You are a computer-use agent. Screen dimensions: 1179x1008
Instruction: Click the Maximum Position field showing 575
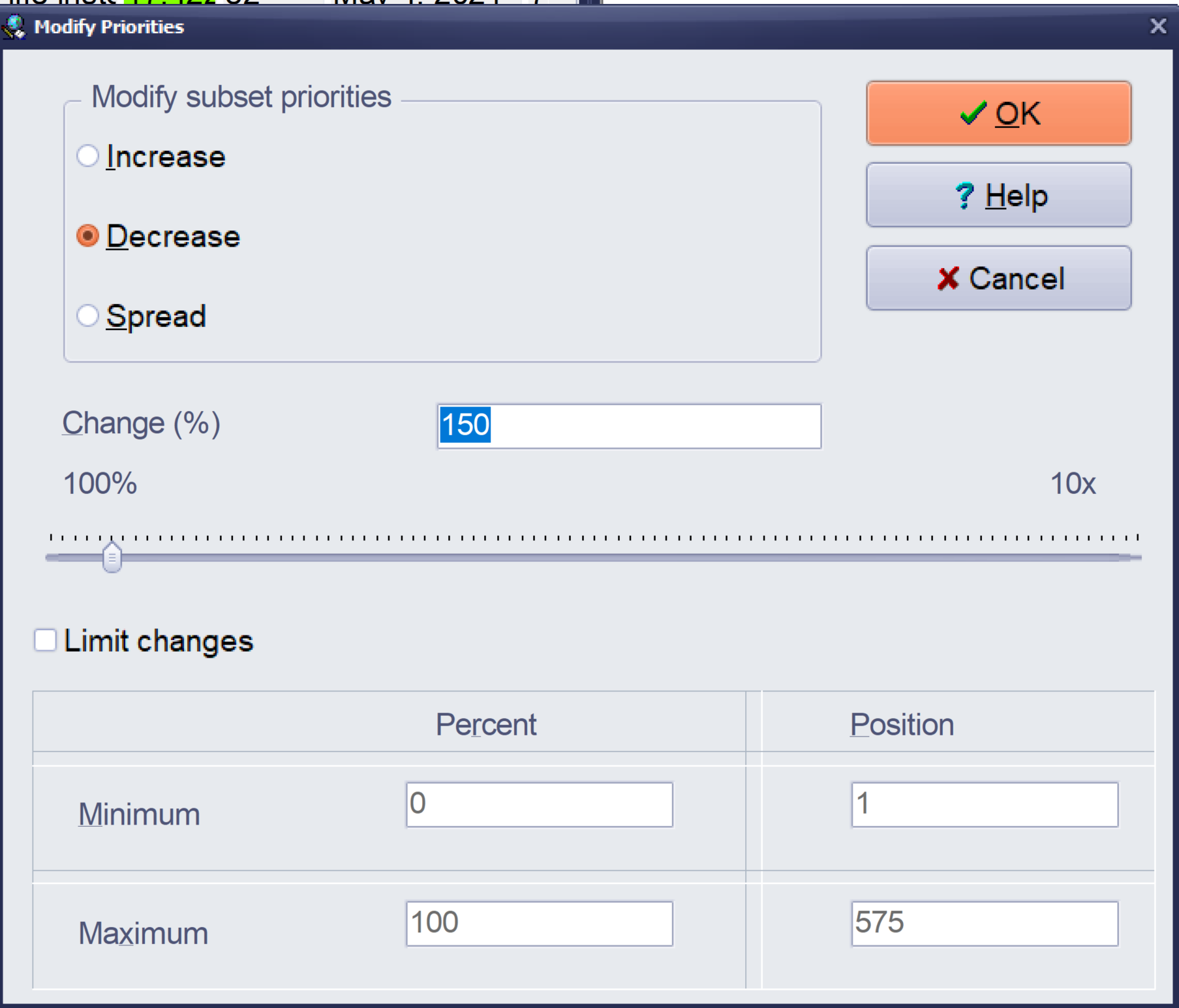pyautogui.click(x=984, y=923)
